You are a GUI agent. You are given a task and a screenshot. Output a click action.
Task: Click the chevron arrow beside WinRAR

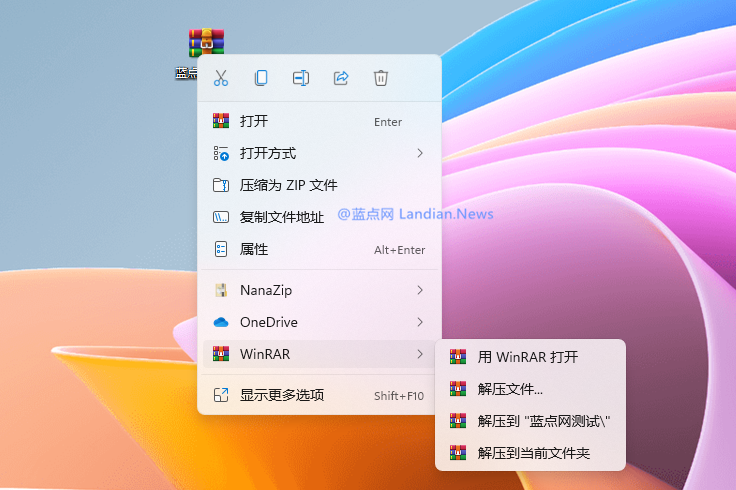click(420, 354)
